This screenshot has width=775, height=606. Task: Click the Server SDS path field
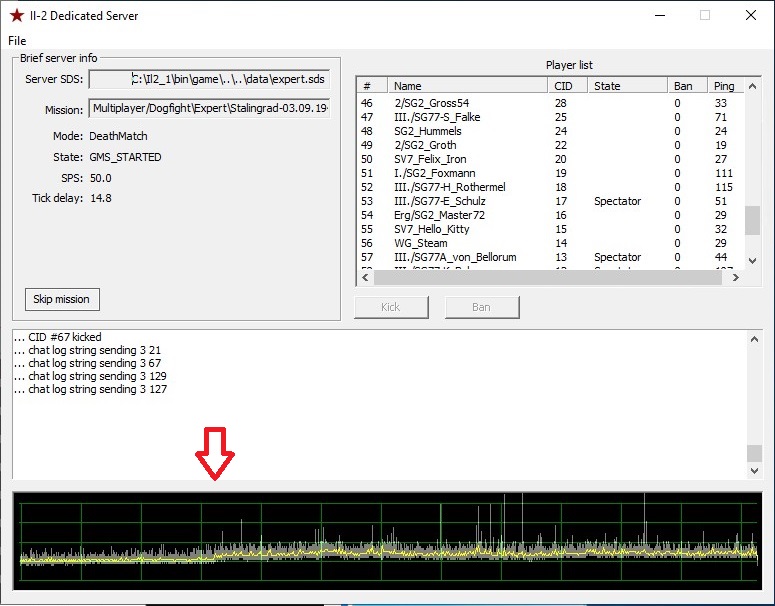tap(209, 79)
